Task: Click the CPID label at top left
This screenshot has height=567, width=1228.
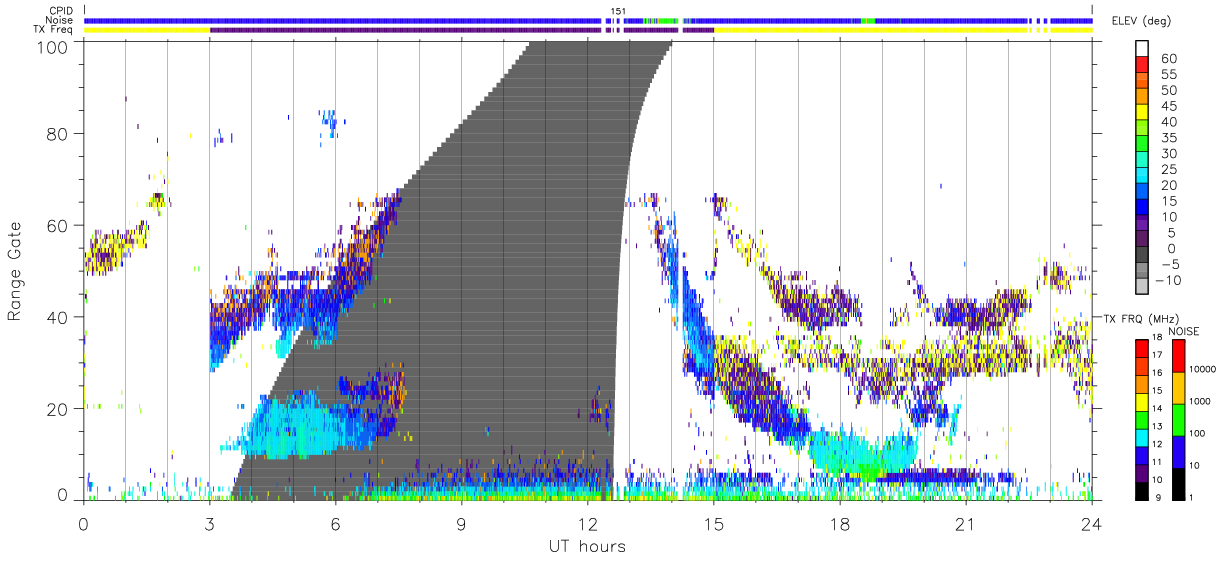Action: pos(60,11)
